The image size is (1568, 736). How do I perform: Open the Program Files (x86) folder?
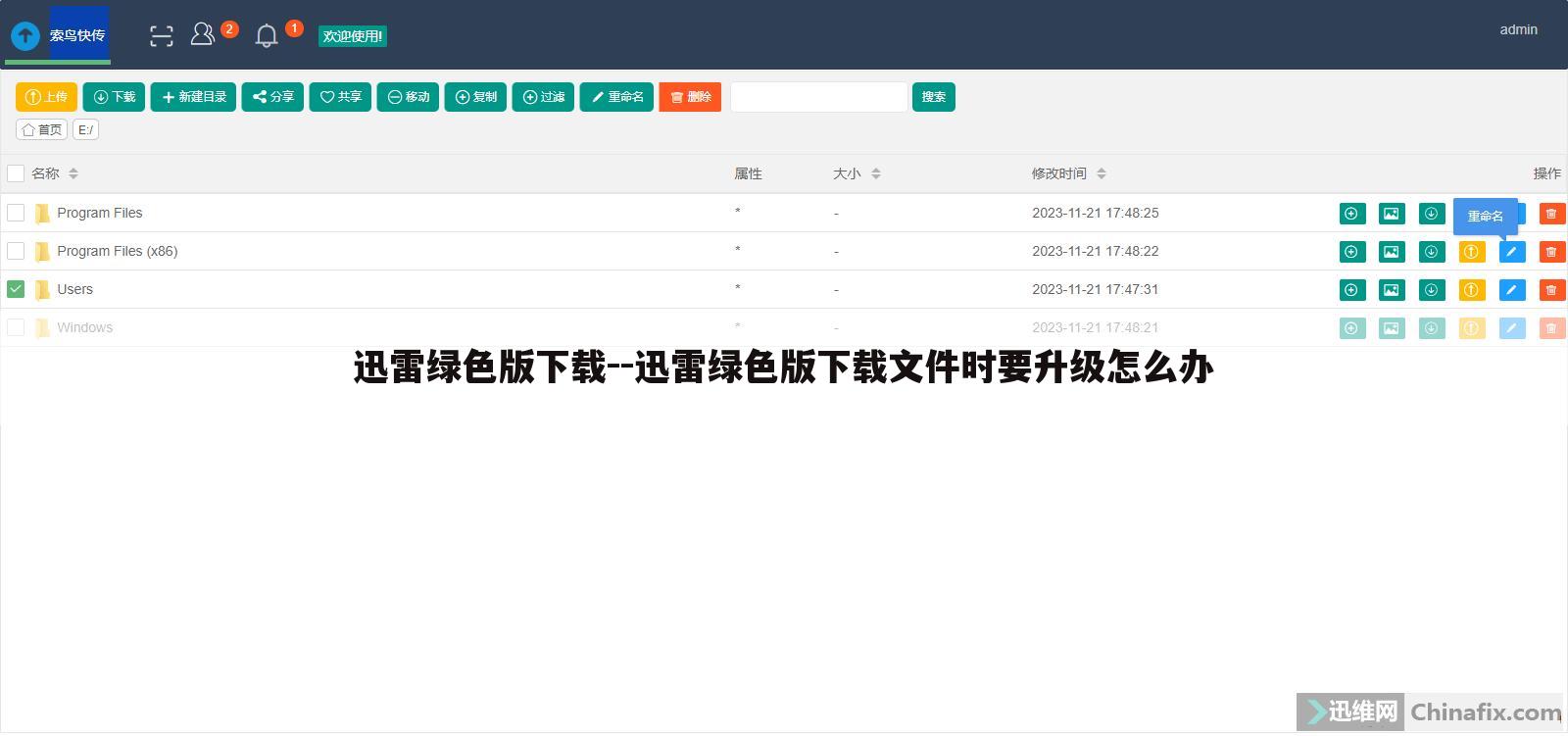click(117, 251)
